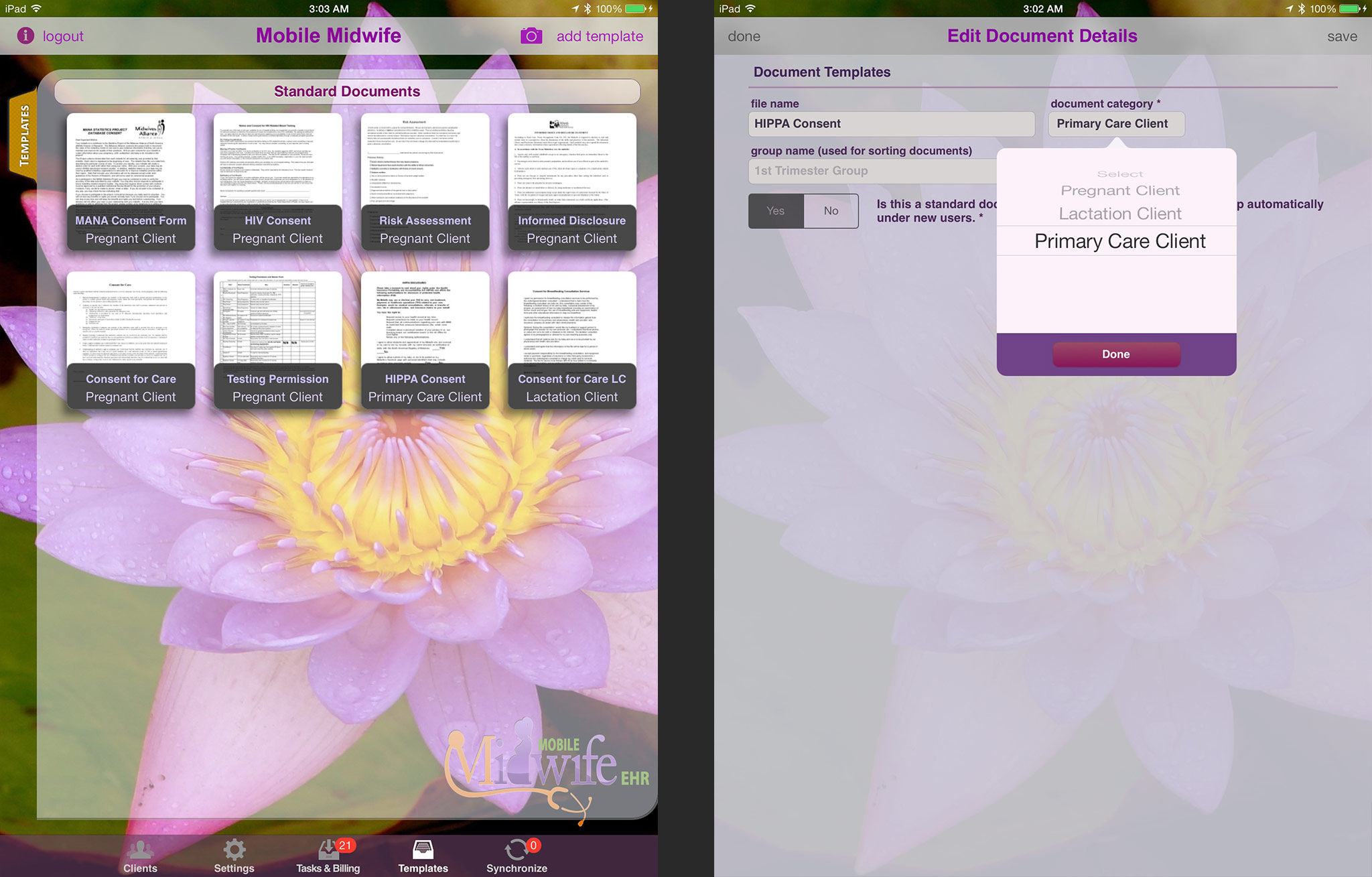This screenshot has height=877, width=1372.
Task: Click the file name field HIPPA Consent
Action: click(x=891, y=124)
